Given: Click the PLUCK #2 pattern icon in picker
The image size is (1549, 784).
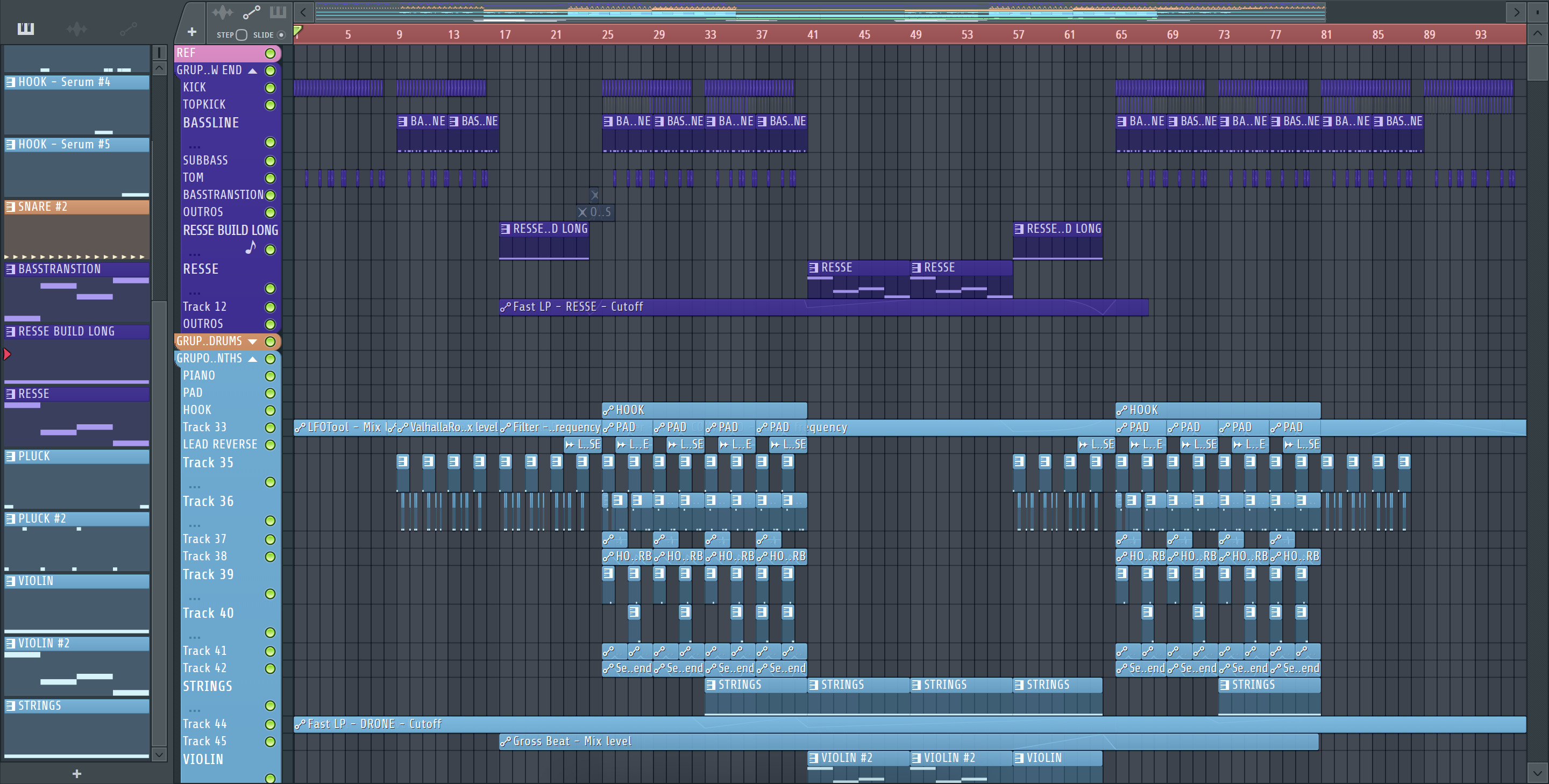Looking at the screenshot, I should (11, 519).
